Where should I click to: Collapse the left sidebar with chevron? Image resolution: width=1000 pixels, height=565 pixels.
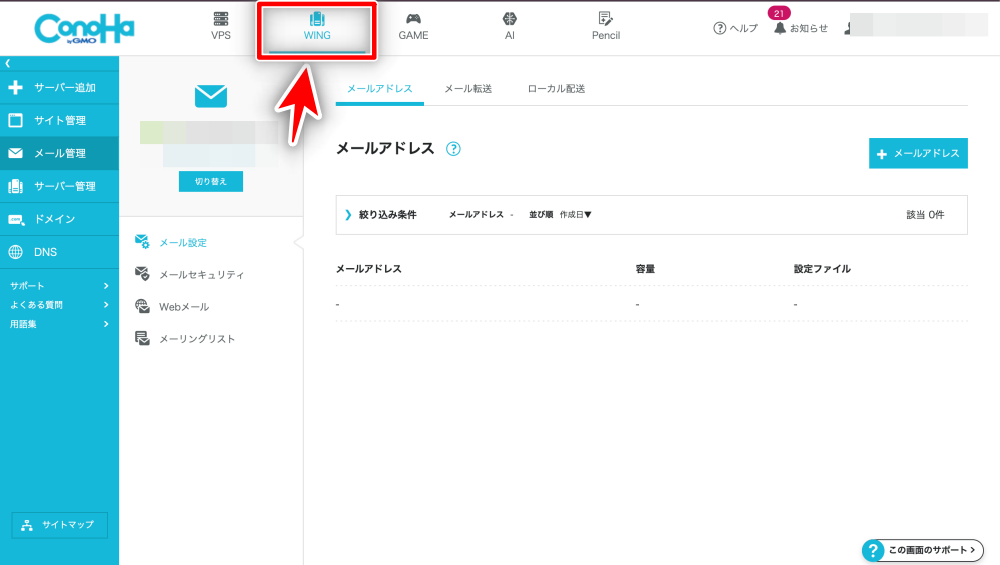click(8, 63)
